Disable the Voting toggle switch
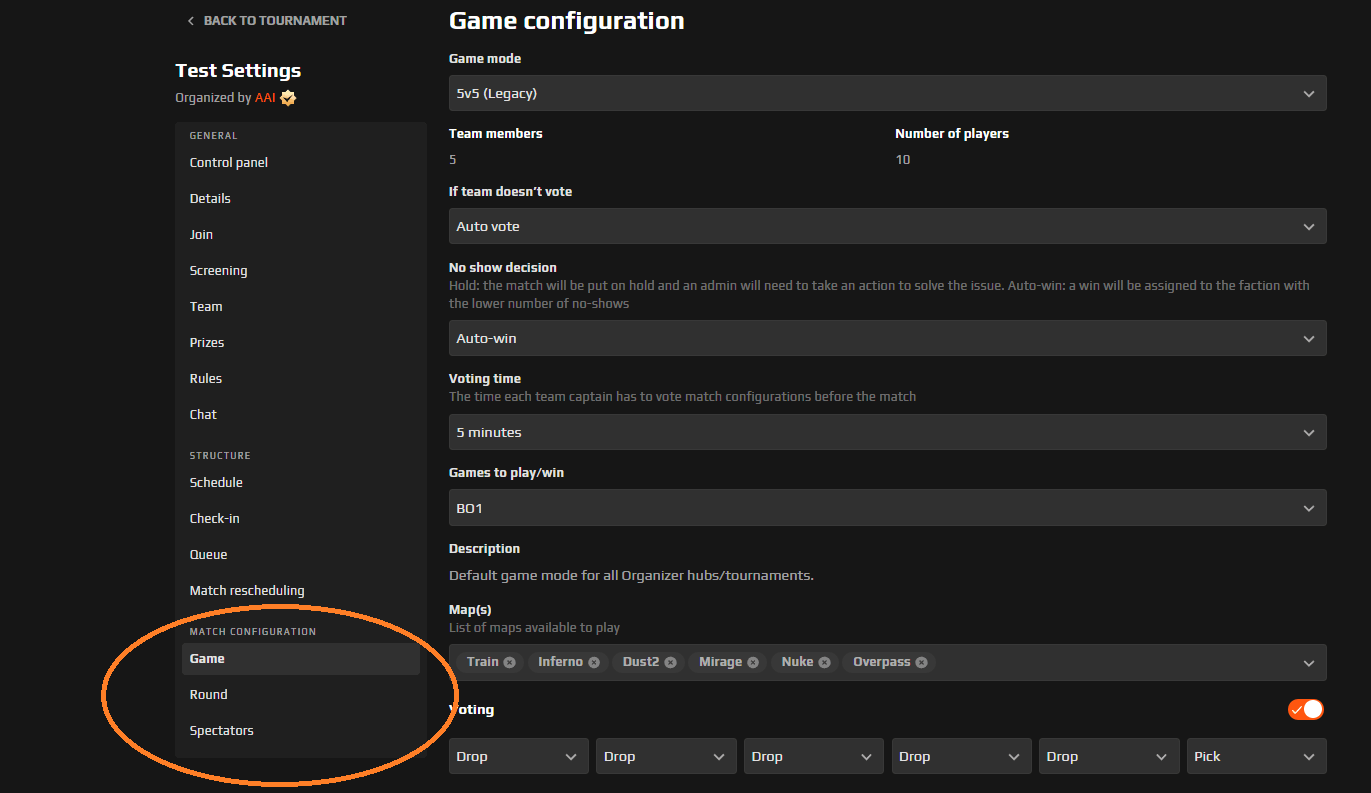Screen dimensions: 1371x793 point(1305,709)
